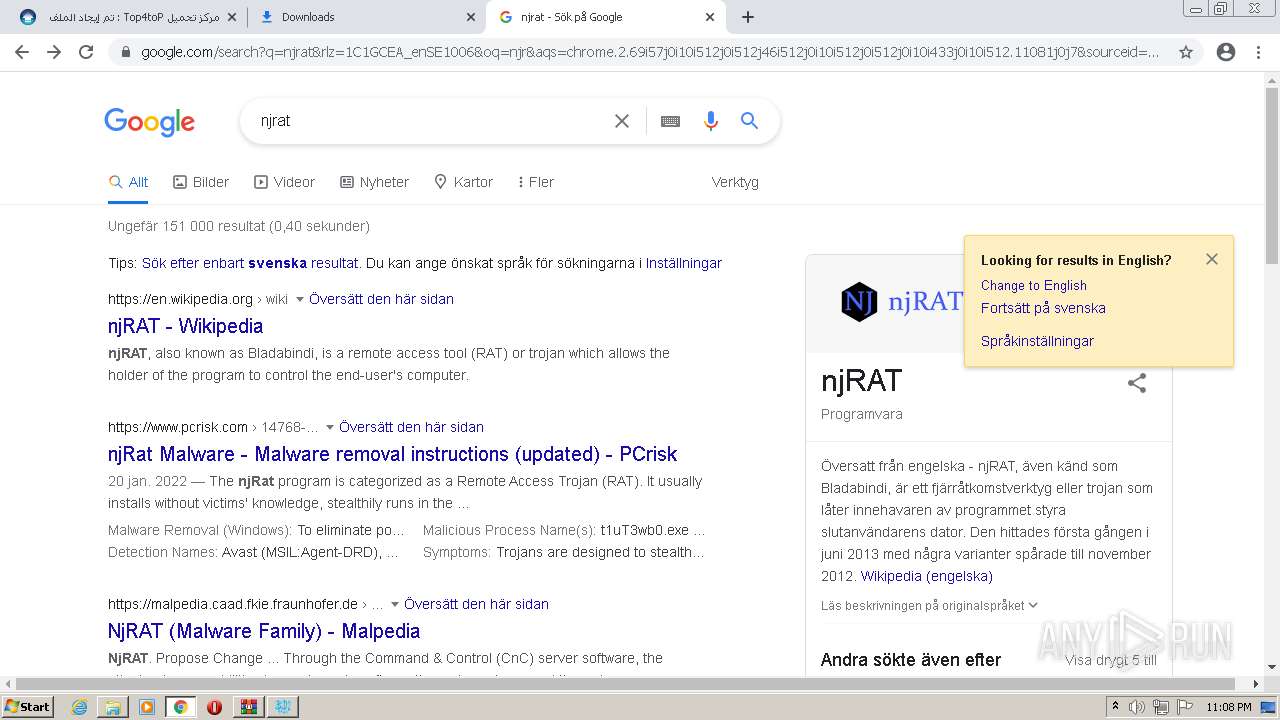The height and width of the screenshot is (720, 1280).
Task: Open Action Center flag in tray
Action: 1185,707
